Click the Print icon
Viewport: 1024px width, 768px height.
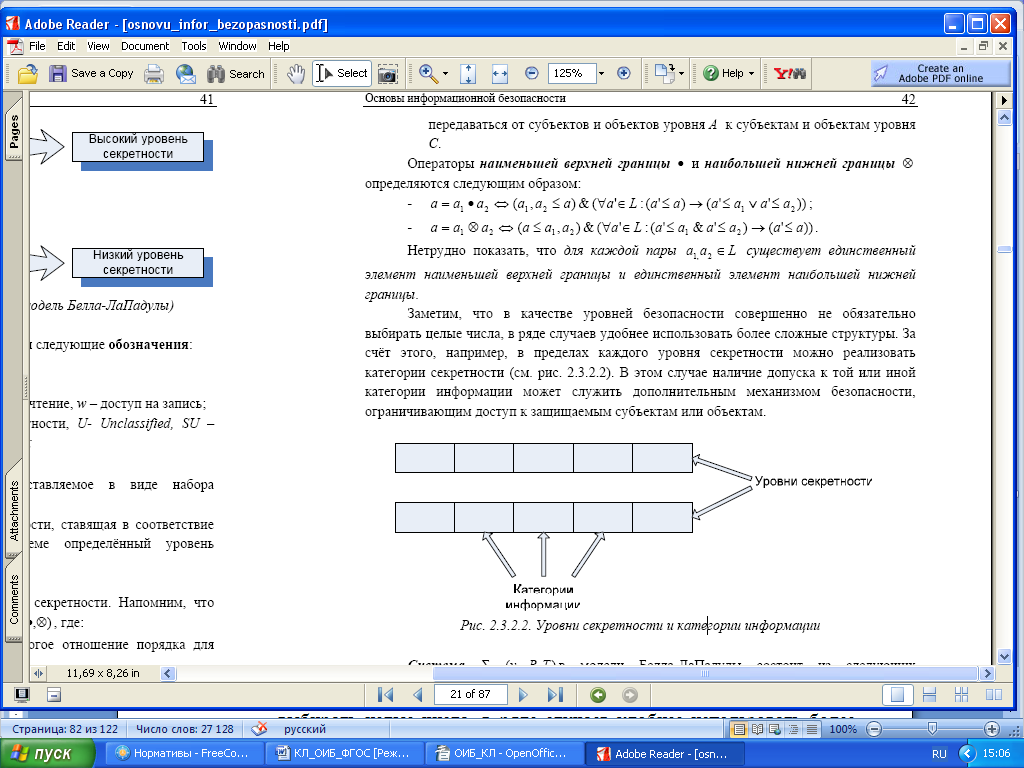click(x=154, y=74)
